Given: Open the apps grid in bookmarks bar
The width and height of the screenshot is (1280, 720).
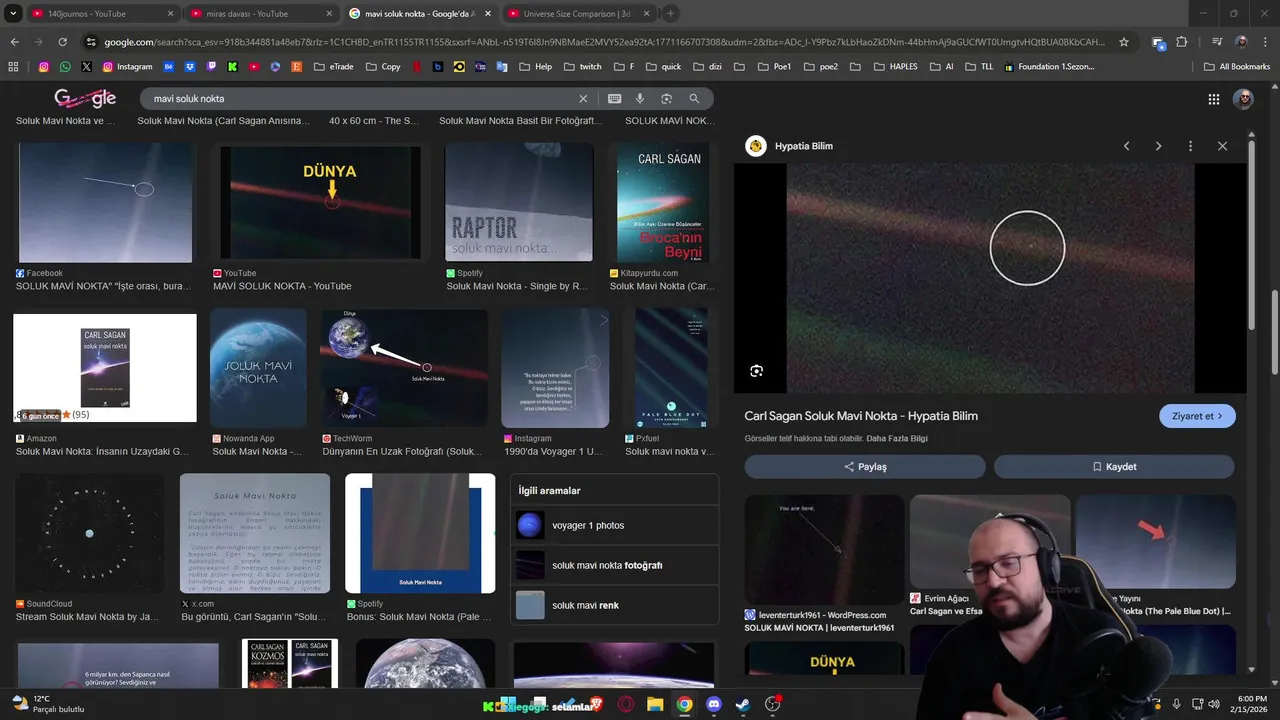Looking at the screenshot, I should tap(13, 67).
